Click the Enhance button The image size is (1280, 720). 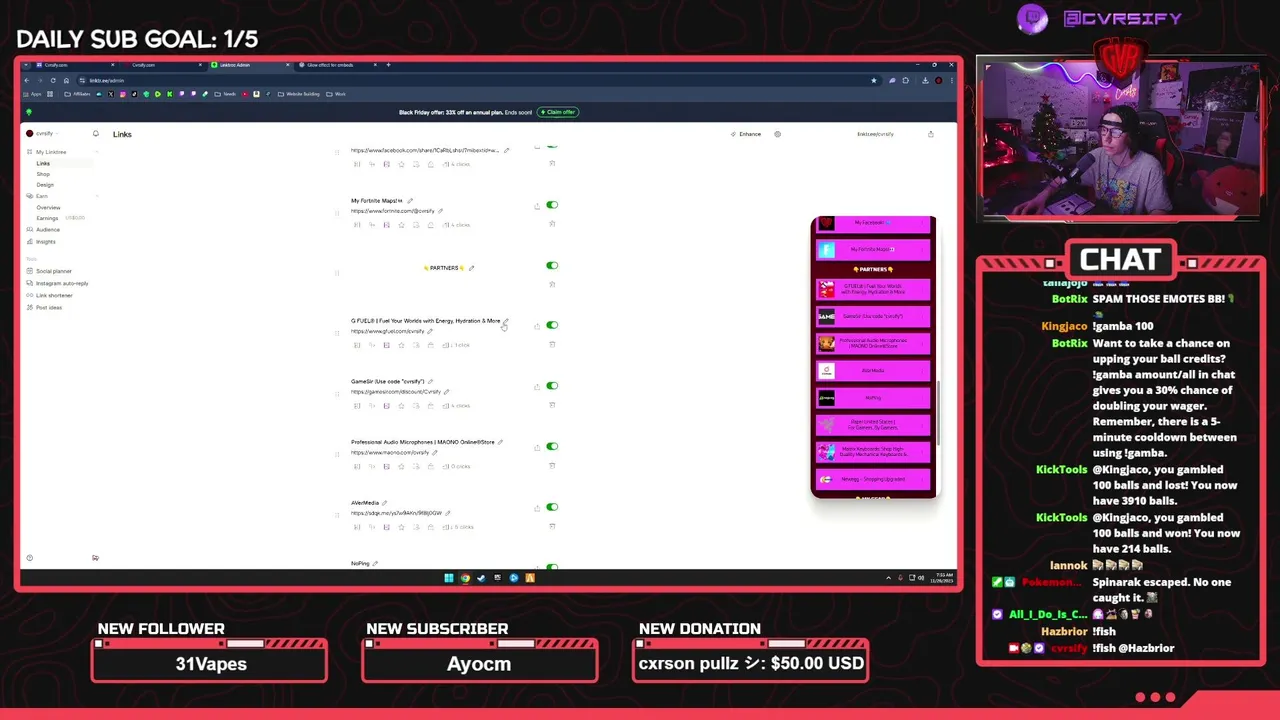[746, 134]
